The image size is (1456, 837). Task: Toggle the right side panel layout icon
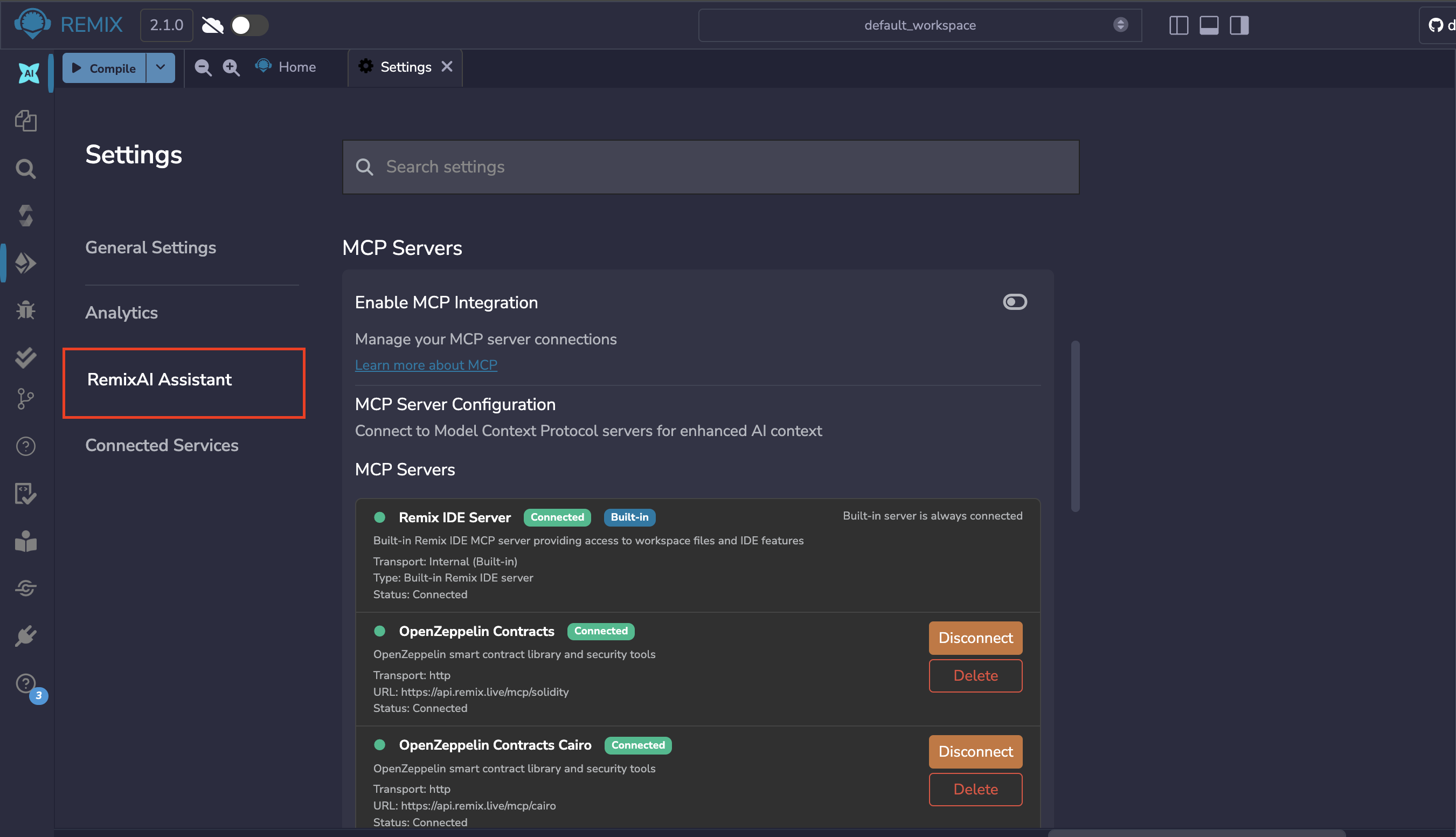click(x=1239, y=25)
